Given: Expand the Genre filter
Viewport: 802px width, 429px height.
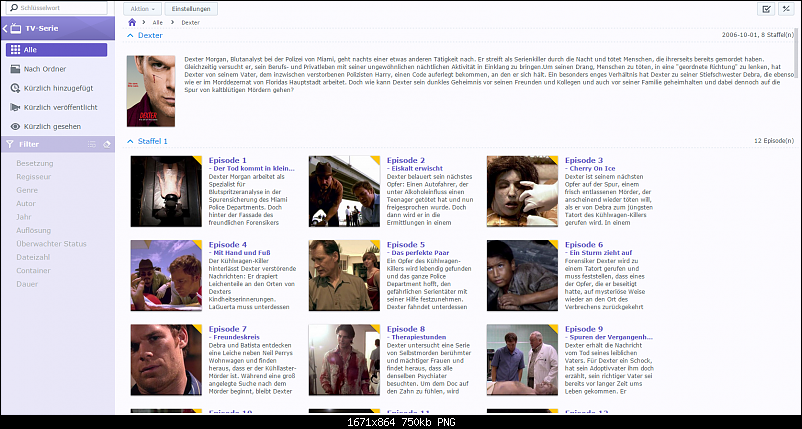Looking at the screenshot, I should [x=27, y=190].
